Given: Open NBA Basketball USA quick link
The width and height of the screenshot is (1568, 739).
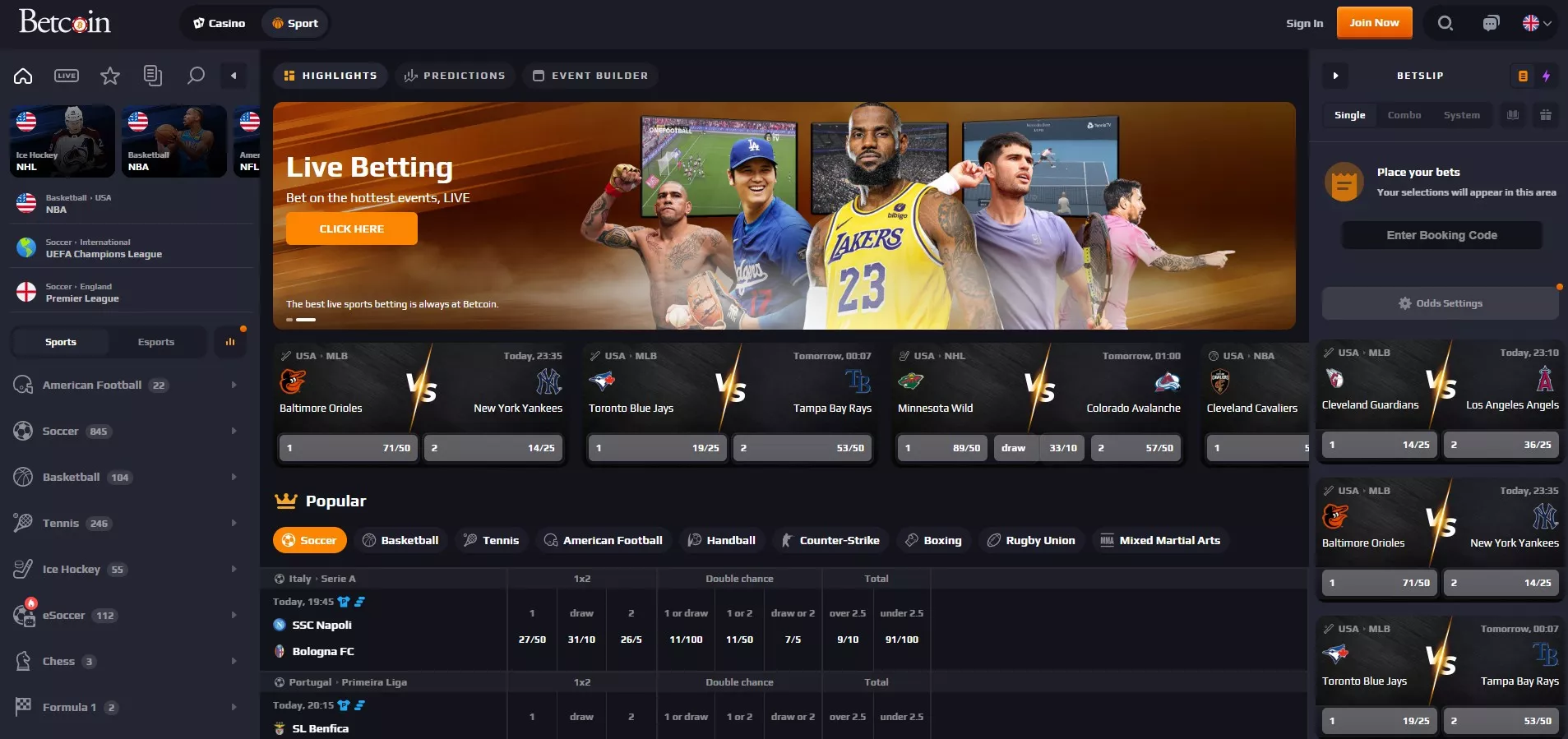Looking at the screenshot, I should coord(132,203).
